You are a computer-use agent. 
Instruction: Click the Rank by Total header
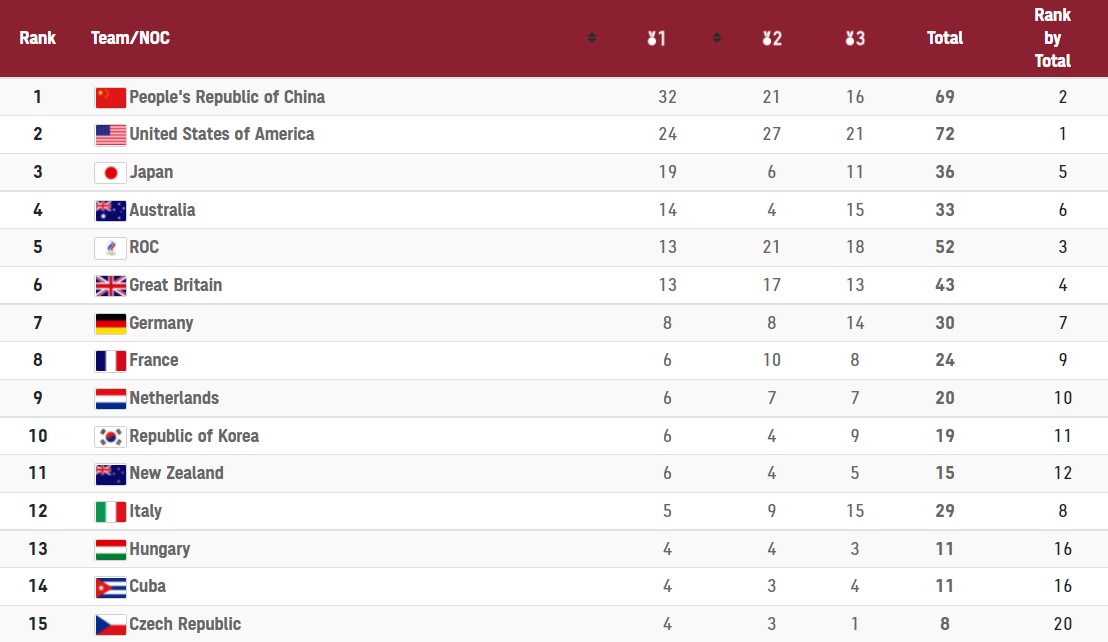pyautogui.click(x=1052, y=38)
